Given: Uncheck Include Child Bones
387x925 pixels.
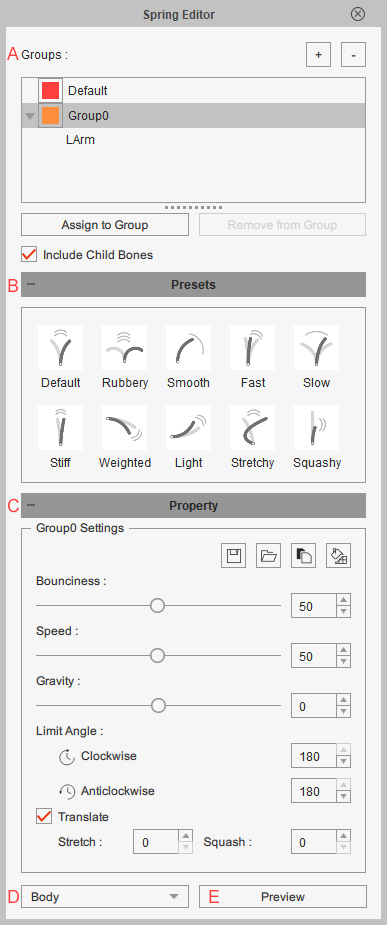Looking at the screenshot, I should (x=29, y=255).
